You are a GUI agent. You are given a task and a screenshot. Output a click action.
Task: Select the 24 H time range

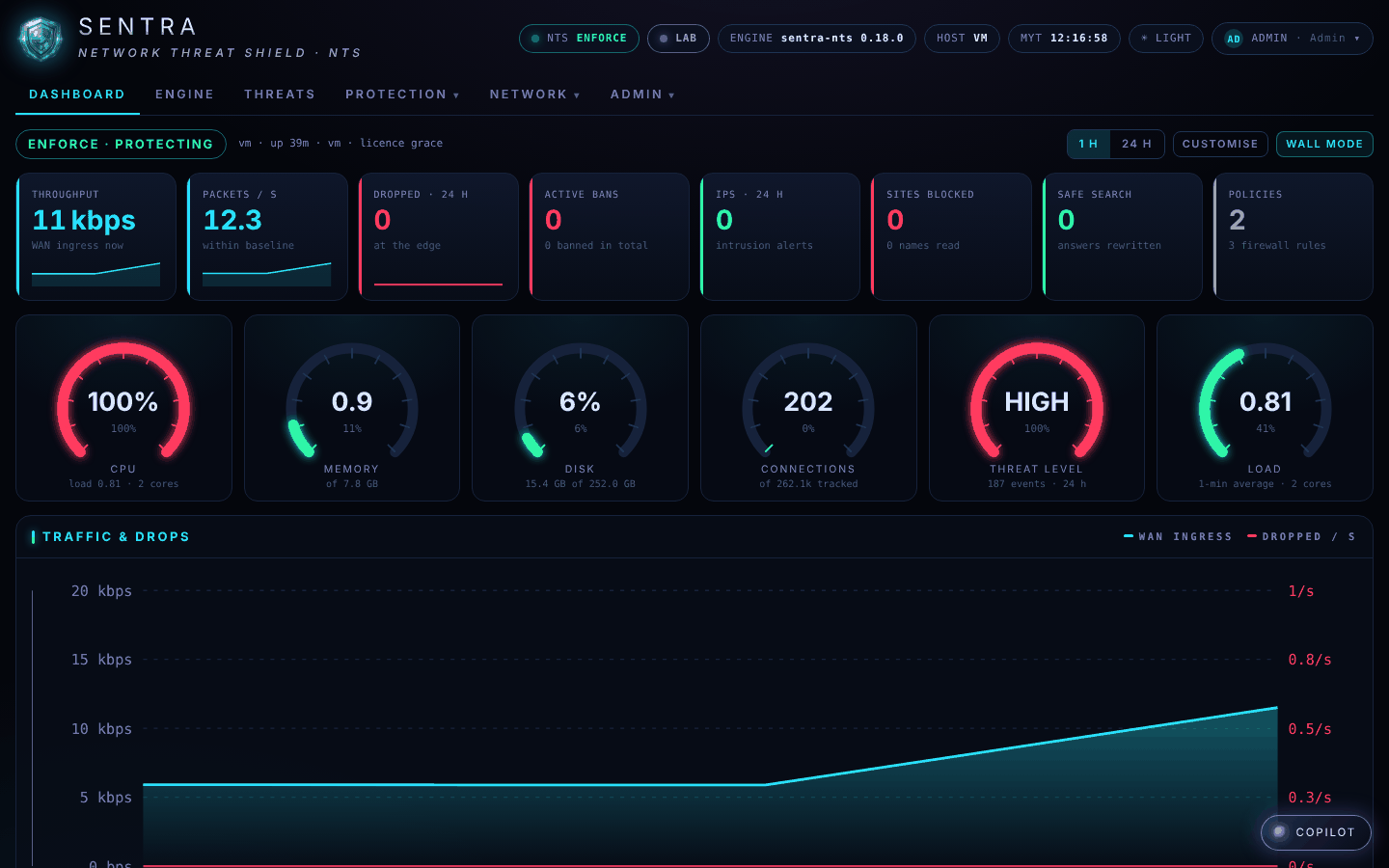(1137, 144)
